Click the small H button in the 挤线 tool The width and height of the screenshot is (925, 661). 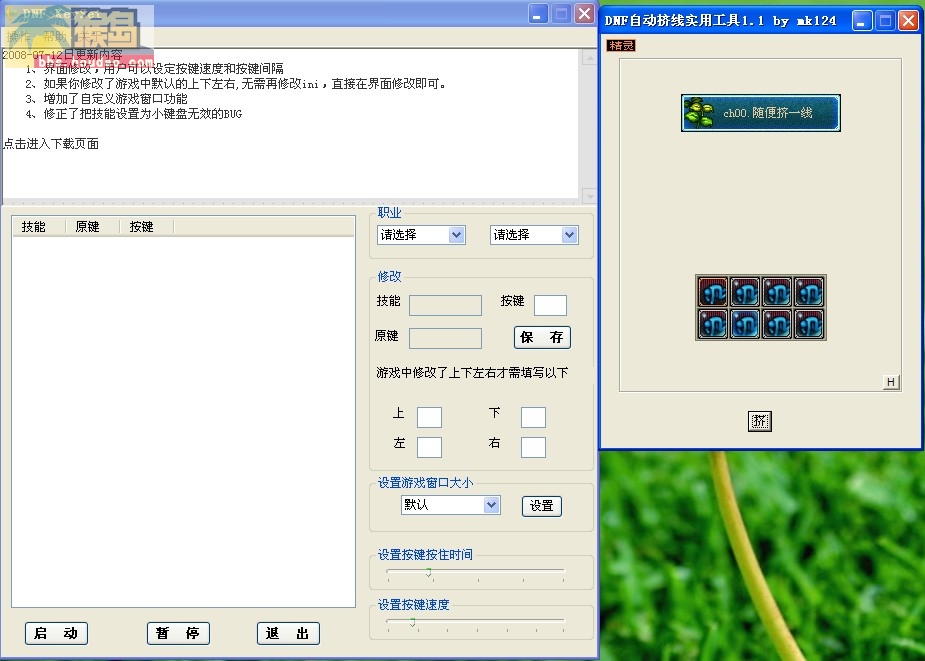tap(891, 382)
